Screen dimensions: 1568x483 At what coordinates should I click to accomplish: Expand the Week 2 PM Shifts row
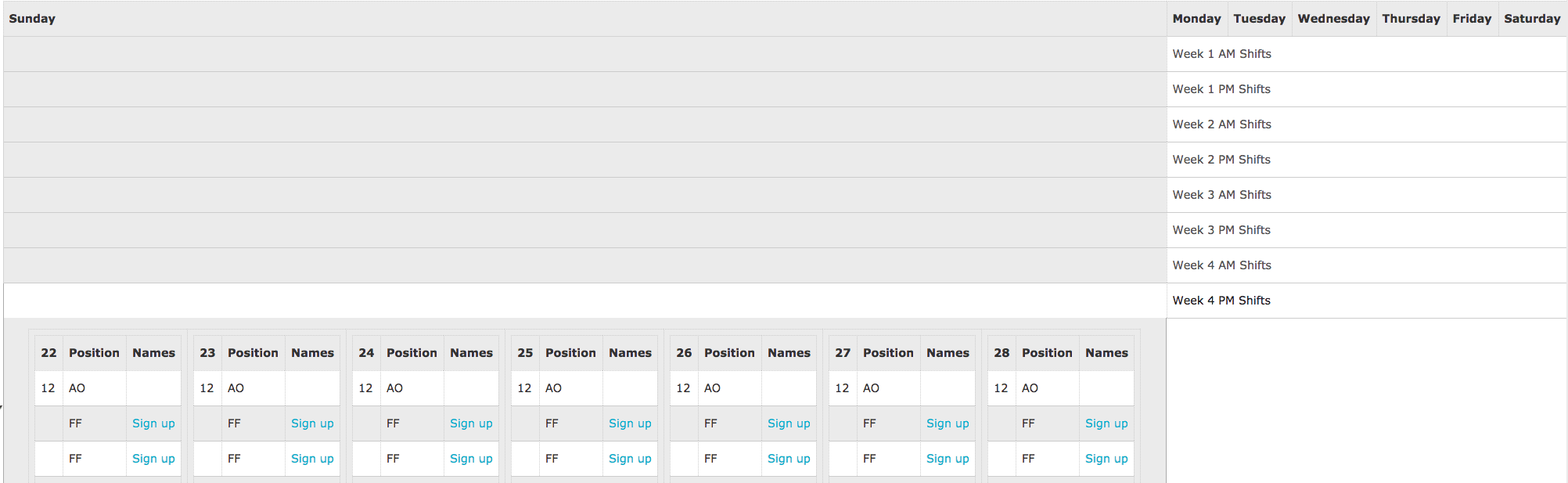1222,159
